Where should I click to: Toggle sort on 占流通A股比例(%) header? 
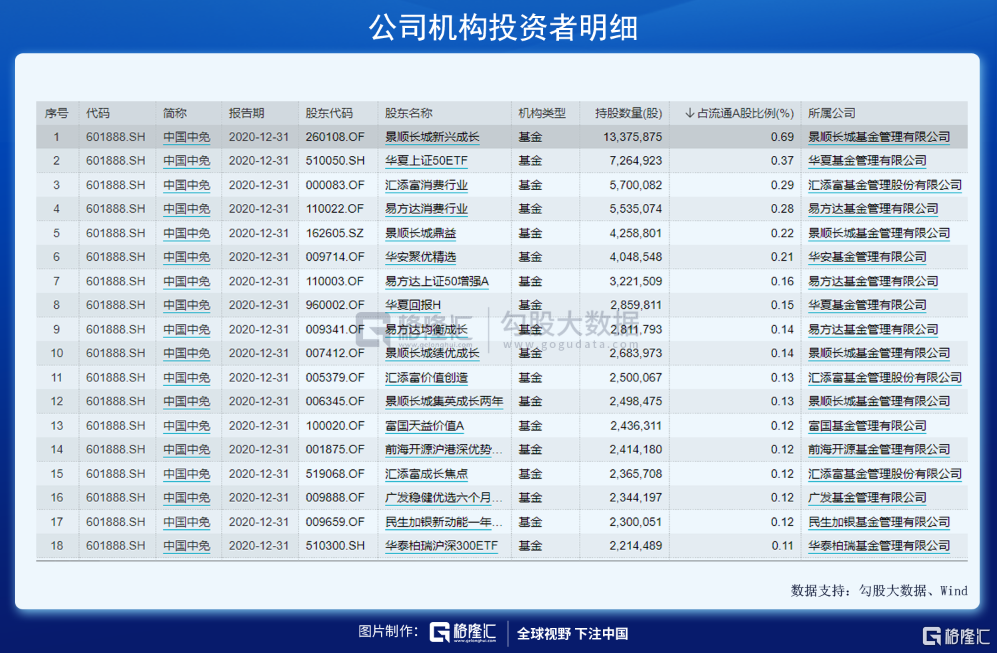tap(739, 113)
